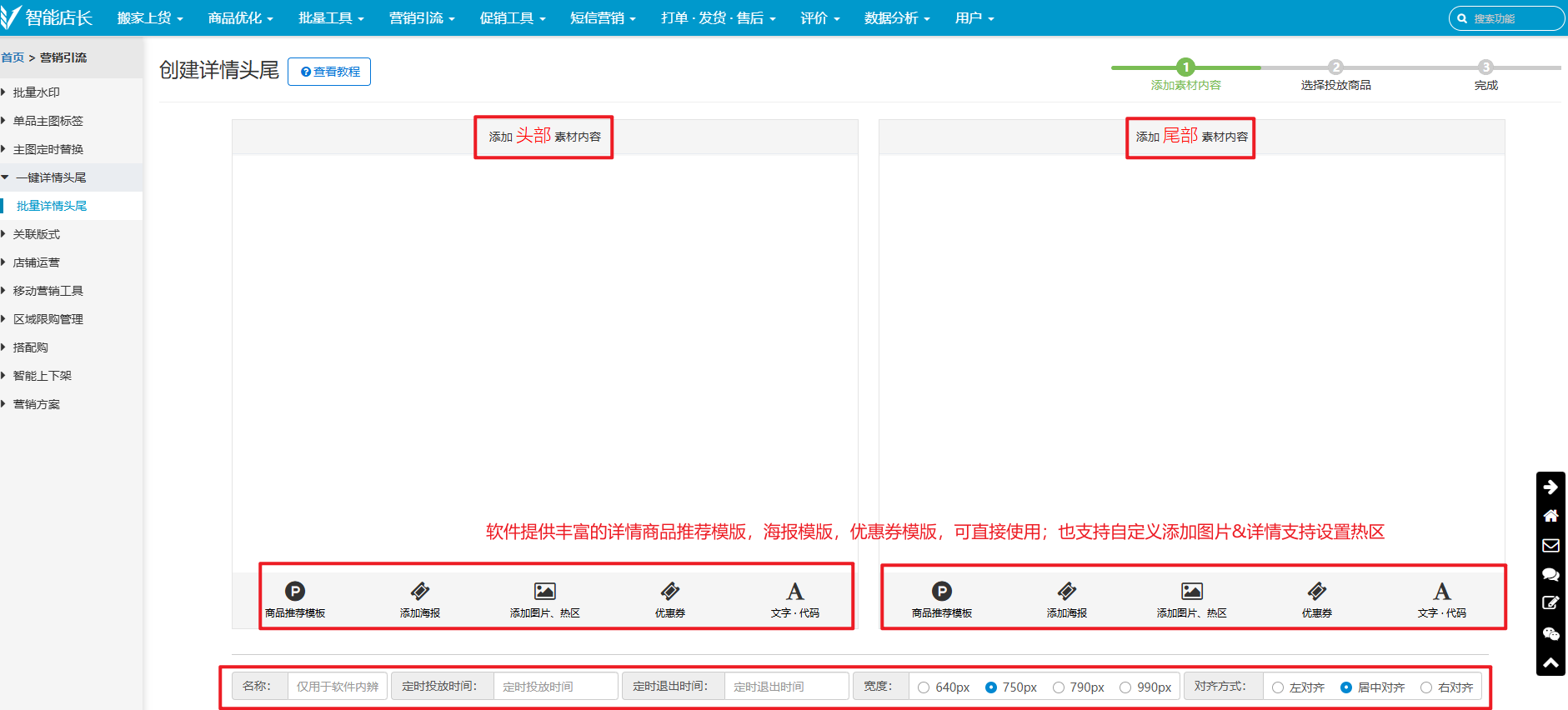This screenshot has height=710, width=1568.
Task: Click the home icon in right floating bar
Action: 1550,516
